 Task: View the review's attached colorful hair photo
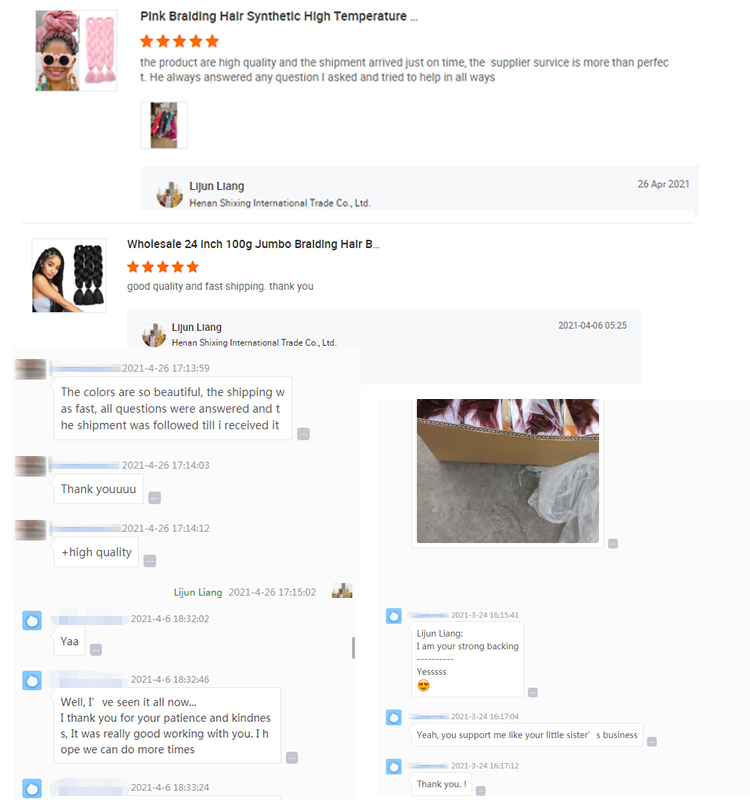164,125
